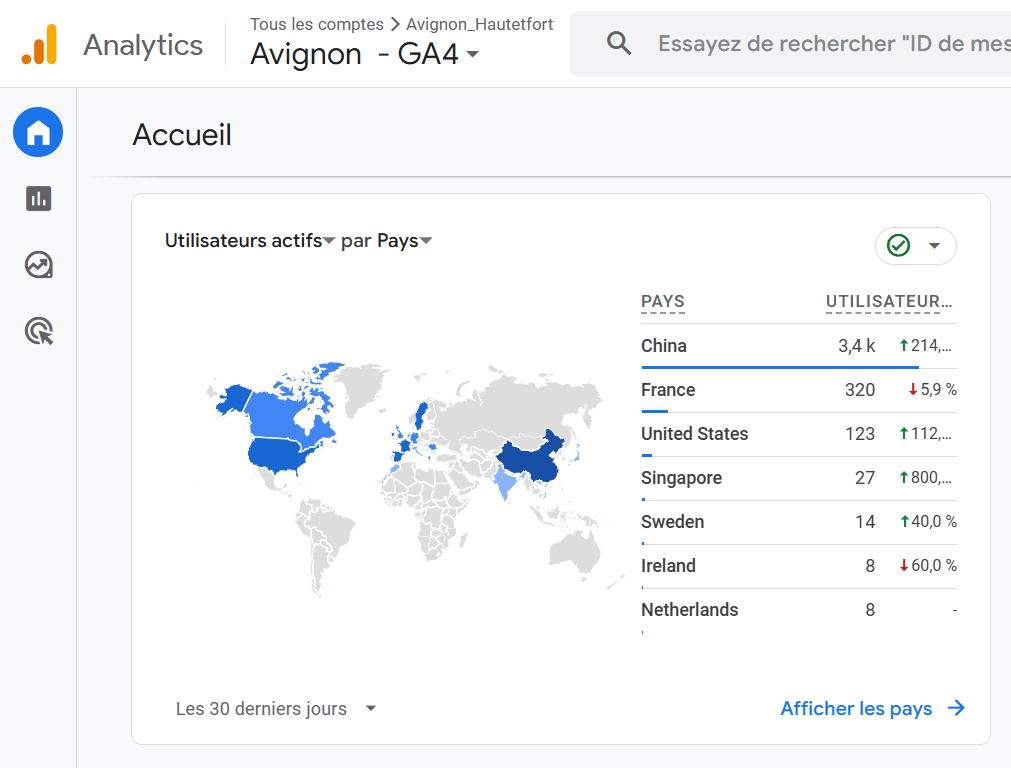Click the arrow next to Afficher les pays
The height and width of the screenshot is (768, 1011).
pyautogui.click(x=956, y=708)
